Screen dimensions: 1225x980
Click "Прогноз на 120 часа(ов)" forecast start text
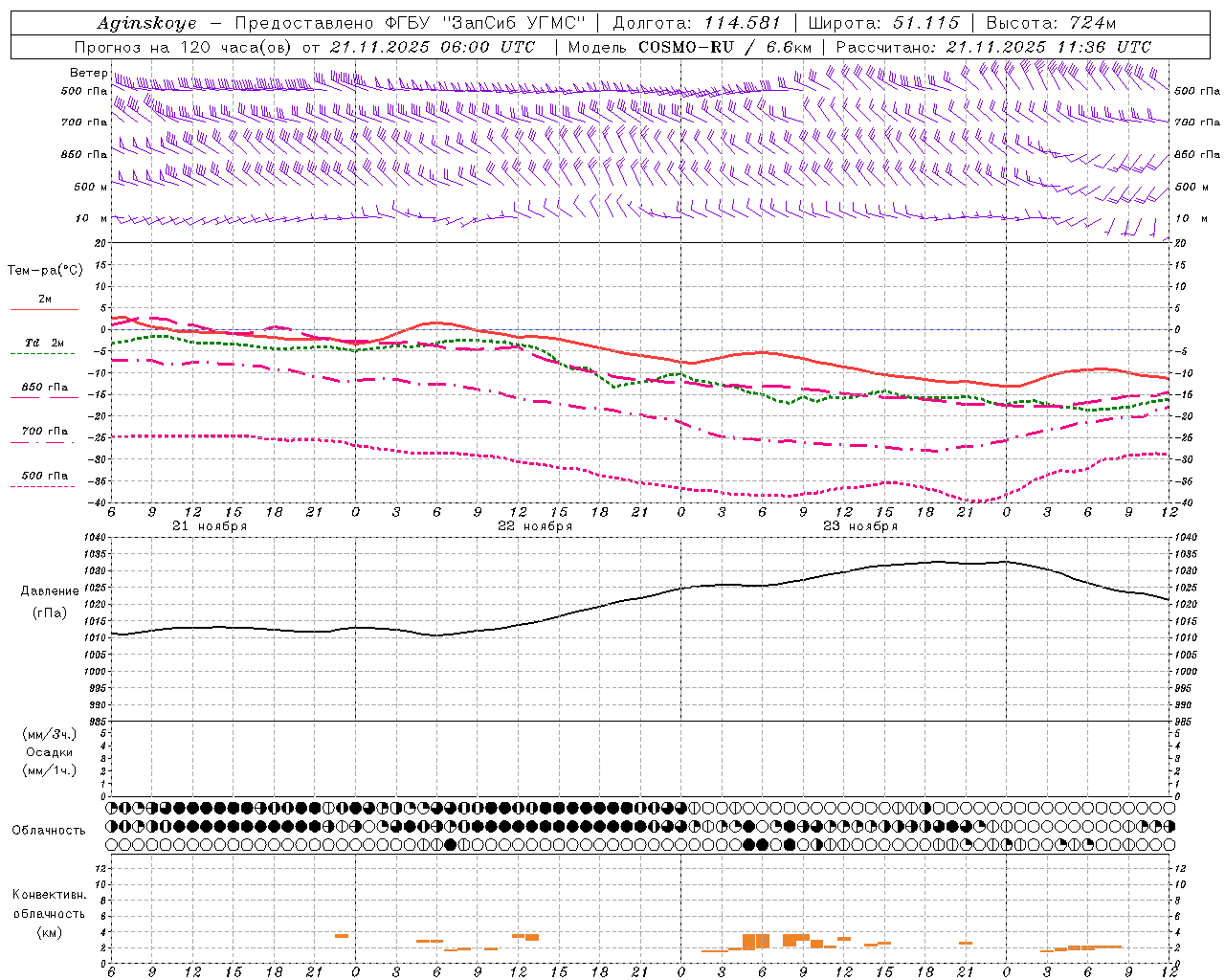tap(184, 47)
